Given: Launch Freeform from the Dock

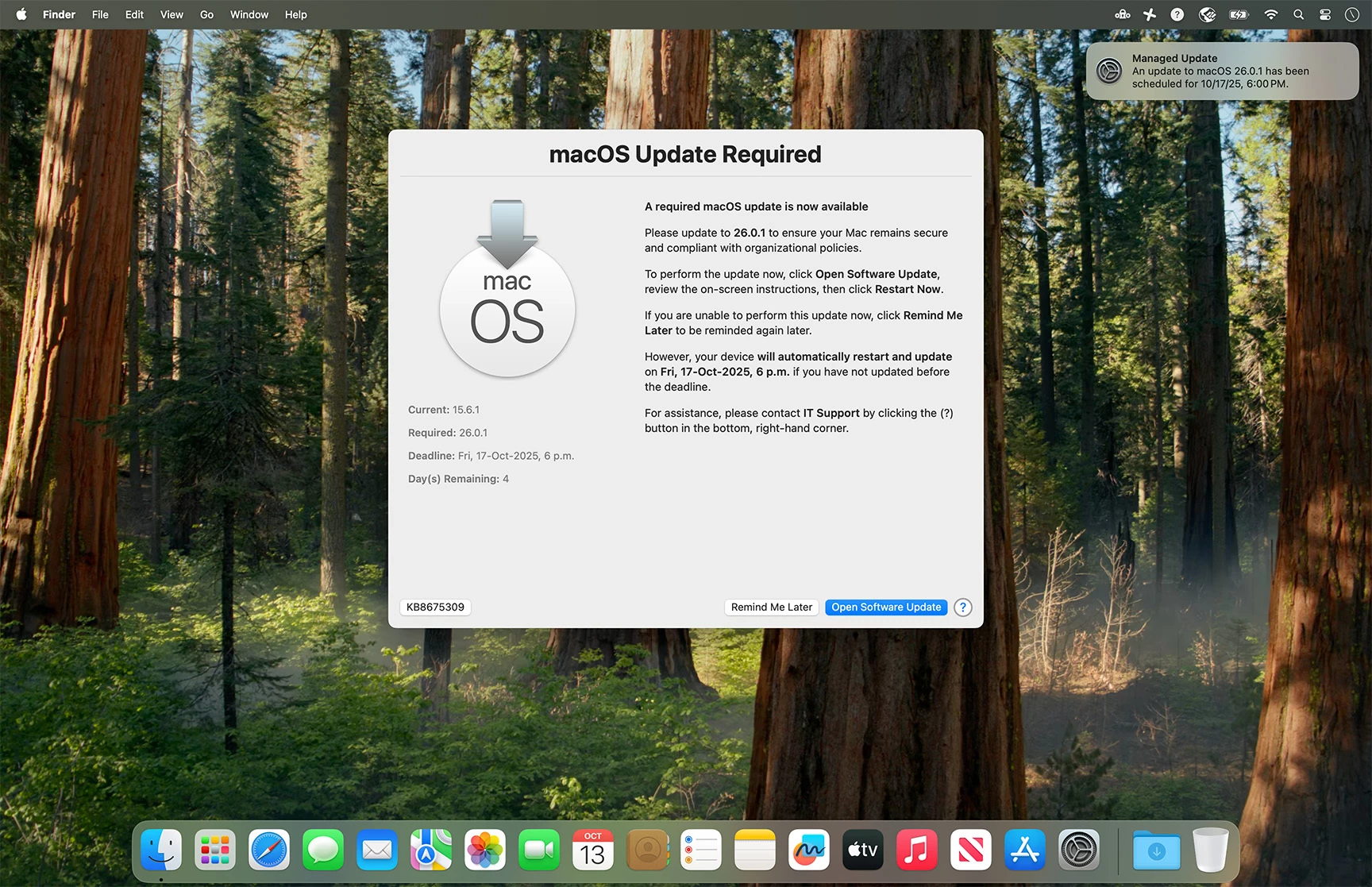Looking at the screenshot, I should click(x=809, y=850).
